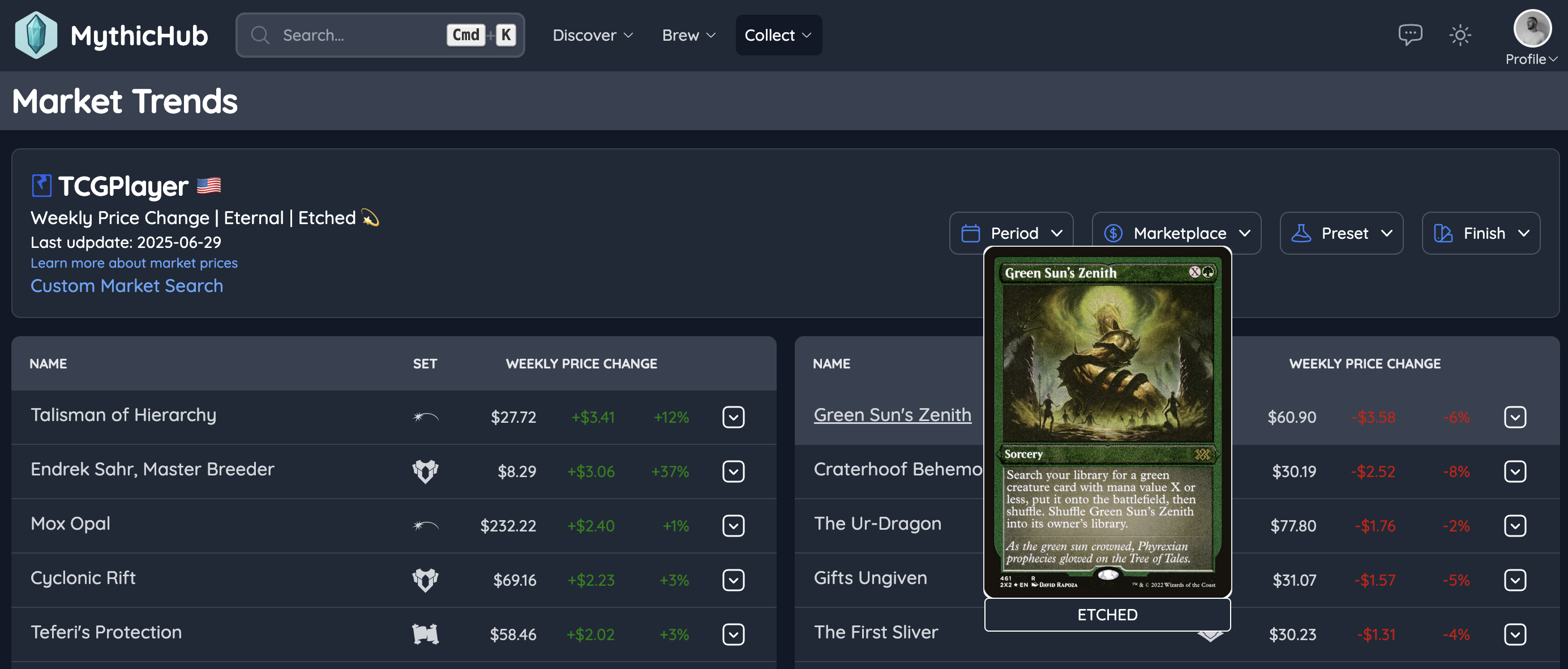Expand the Cyclonic Rift row
This screenshot has height=669, width=1568.
(x=733, y=580)
